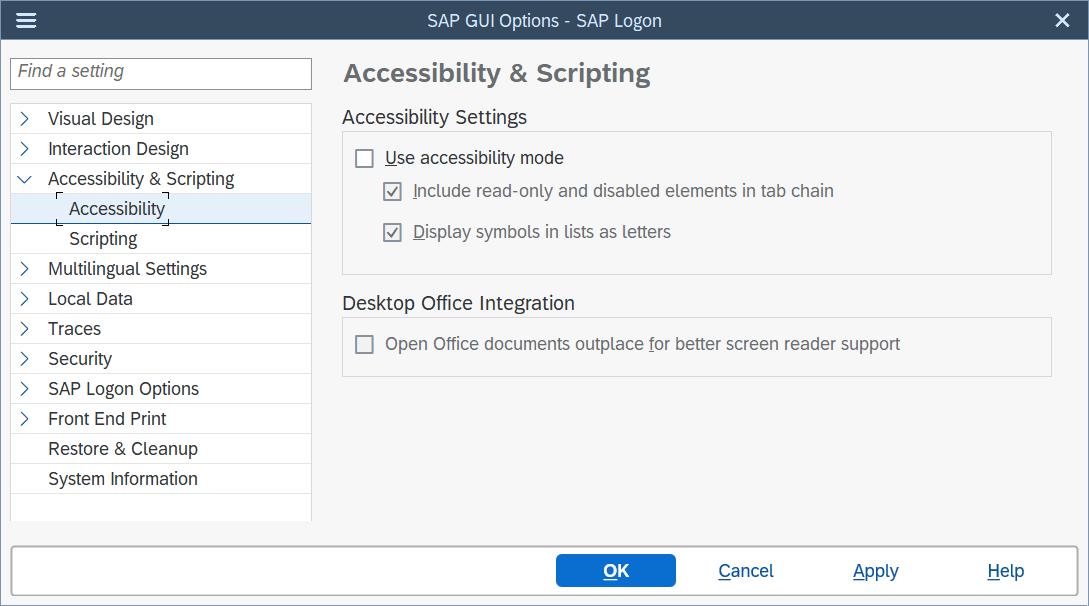Click the Cancel button
The height and width of the screenshot is (606, 1089).
(746, 571)
